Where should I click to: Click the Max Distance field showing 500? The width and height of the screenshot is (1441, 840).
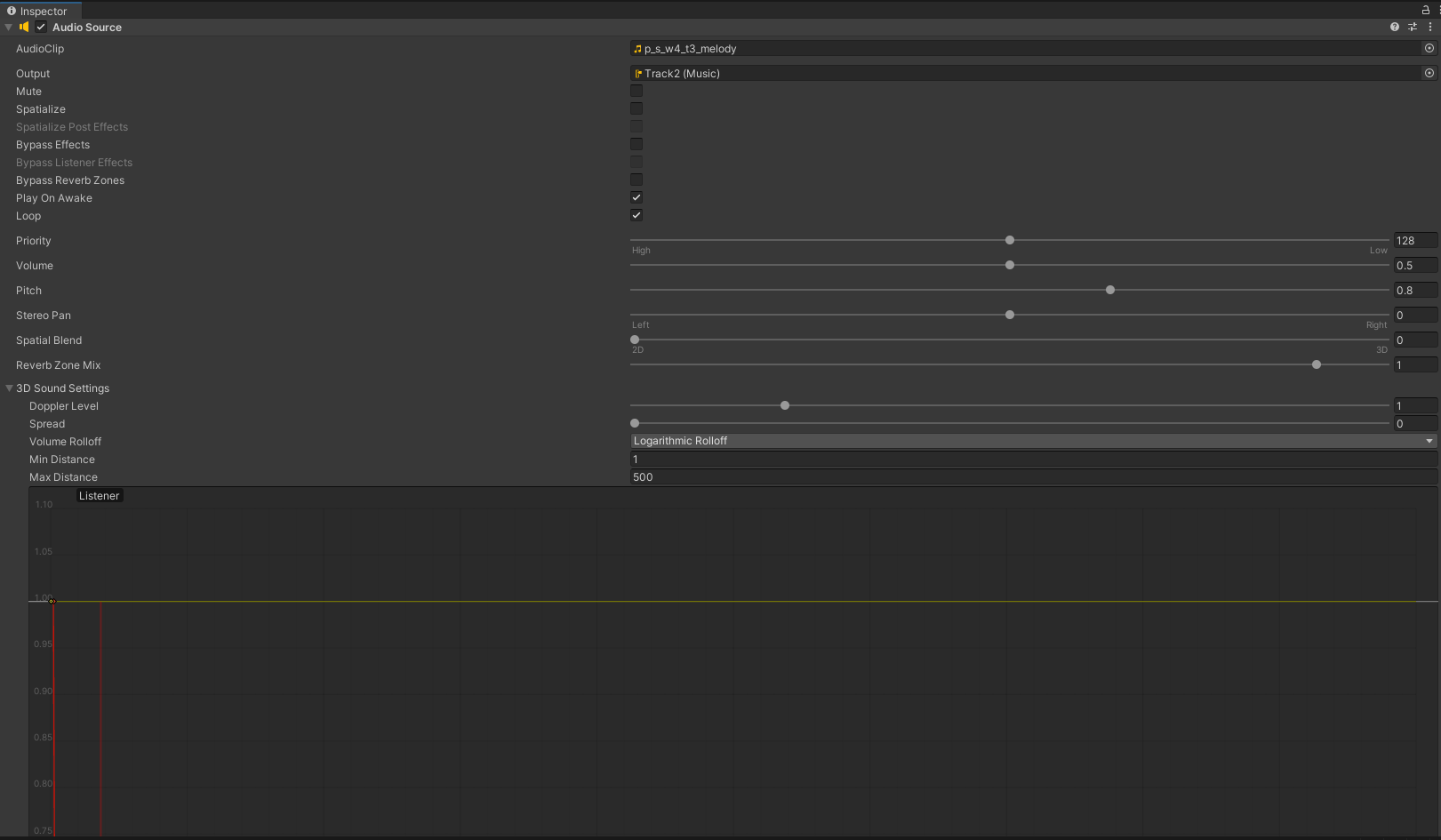point(1033,476)
